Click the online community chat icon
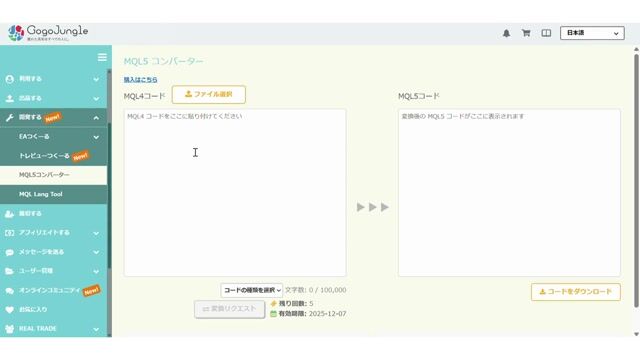Image resolution: width=640 pixels, height=360 pixels. tap(10, 291)
